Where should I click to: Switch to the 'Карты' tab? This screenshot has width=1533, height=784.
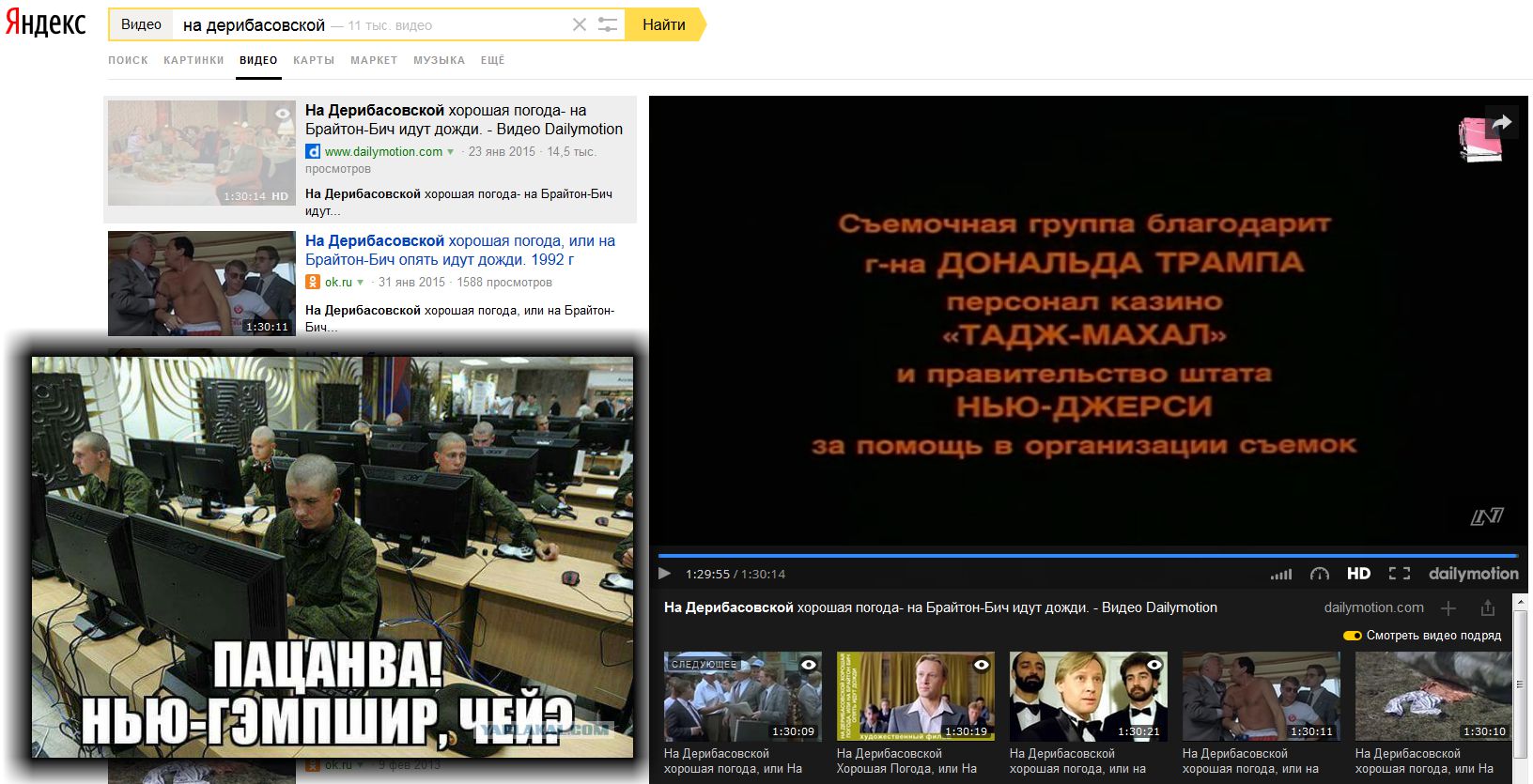[x=314, y=60]
